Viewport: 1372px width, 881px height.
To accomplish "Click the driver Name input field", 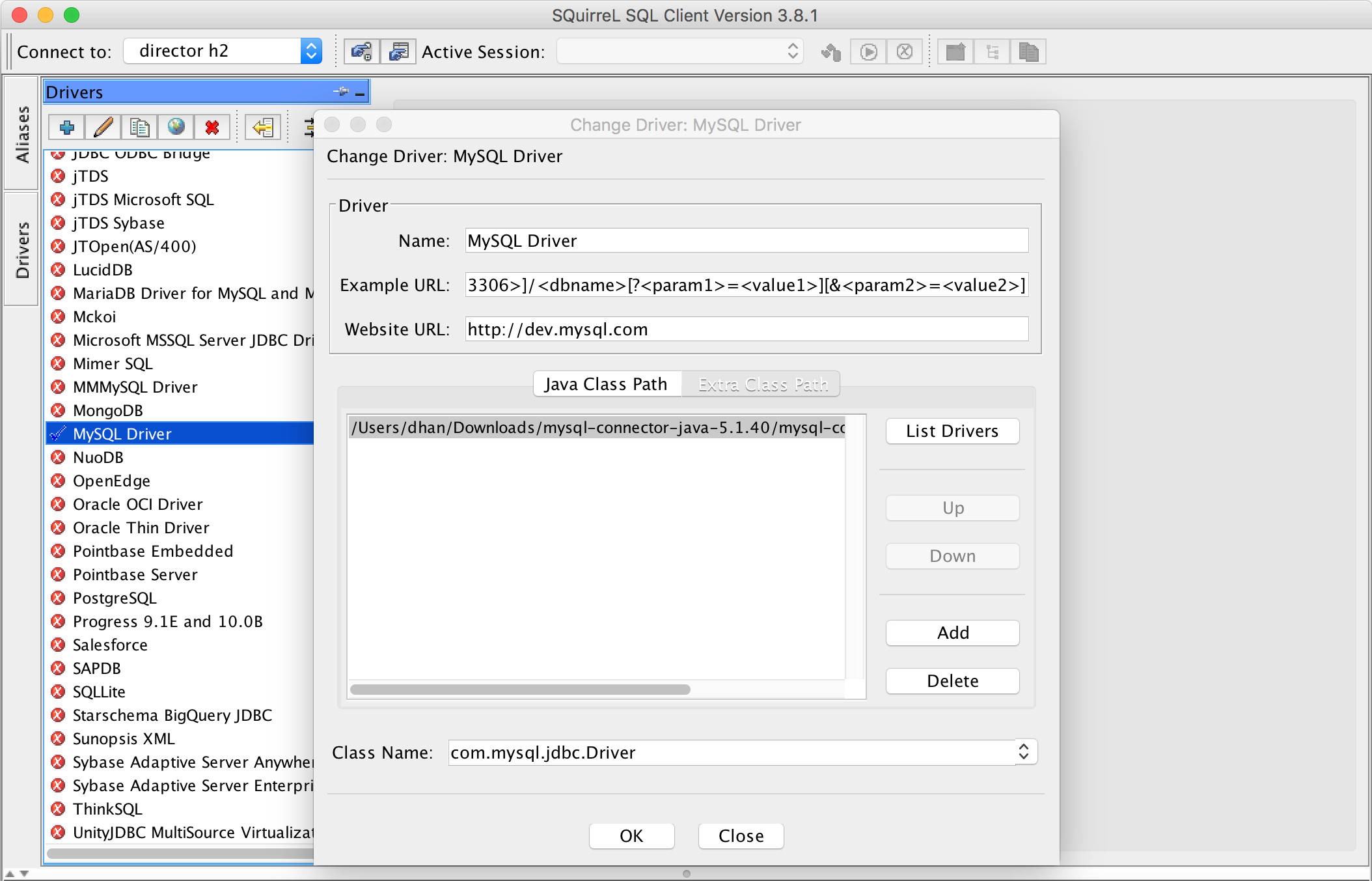I will point(747,241).
